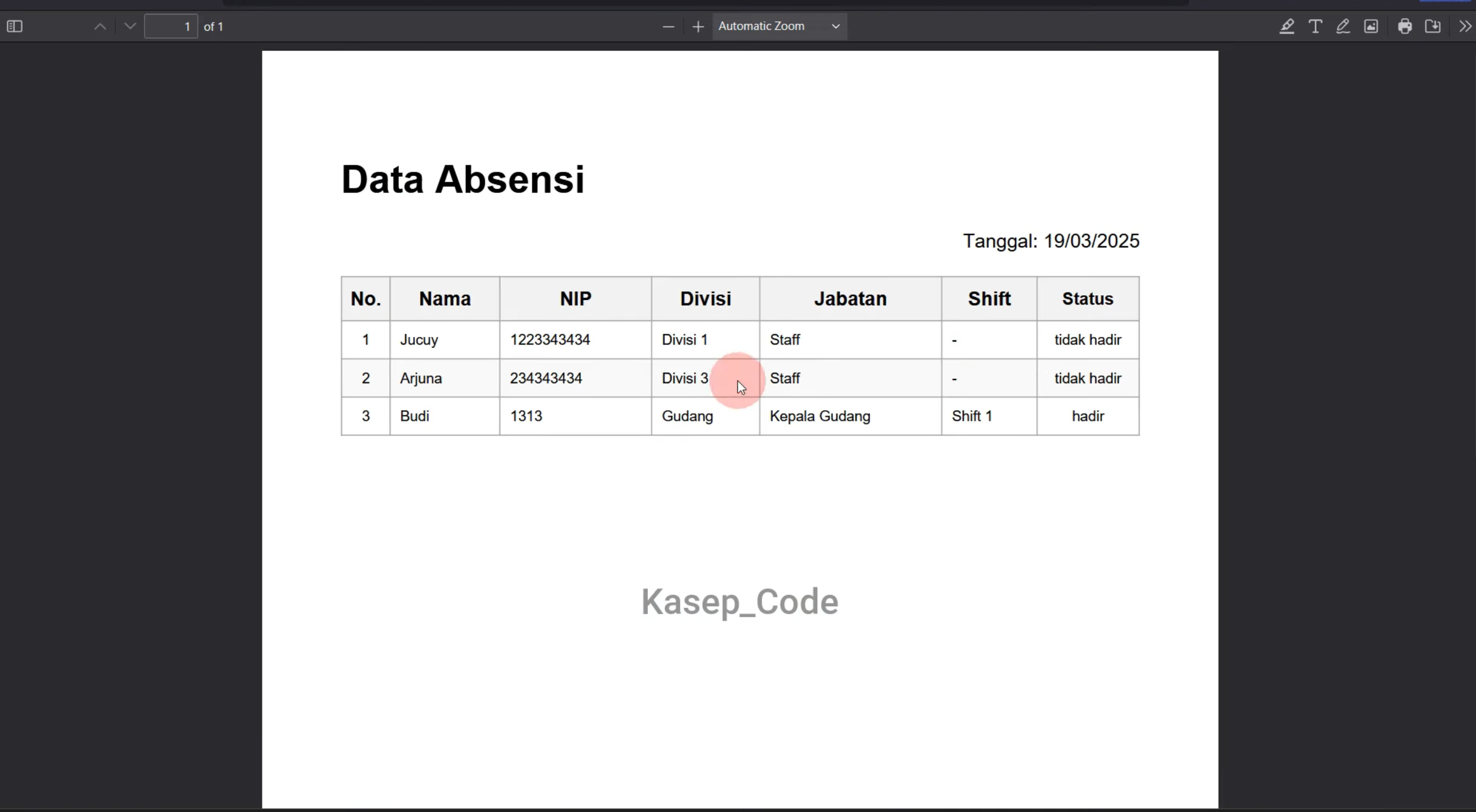
Task: Click the NIP '1313' cell
Action: click(576, 416)
